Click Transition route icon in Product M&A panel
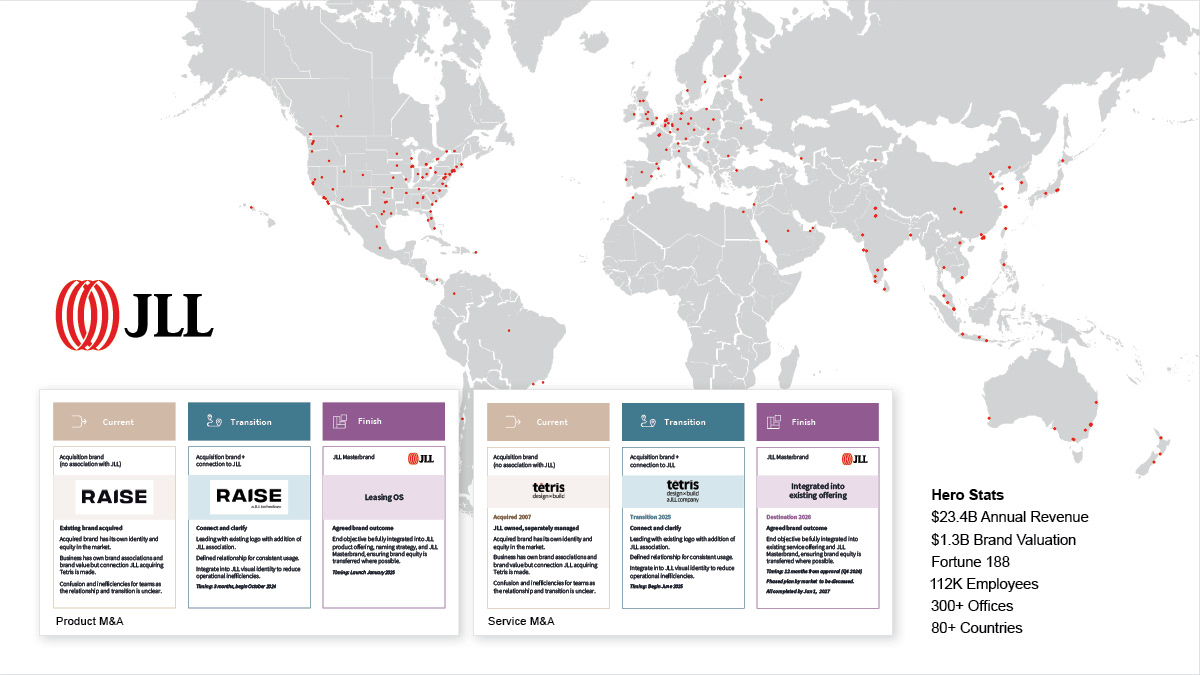The width and height of the screenshot is (1200, 675). tap(213, 422)
